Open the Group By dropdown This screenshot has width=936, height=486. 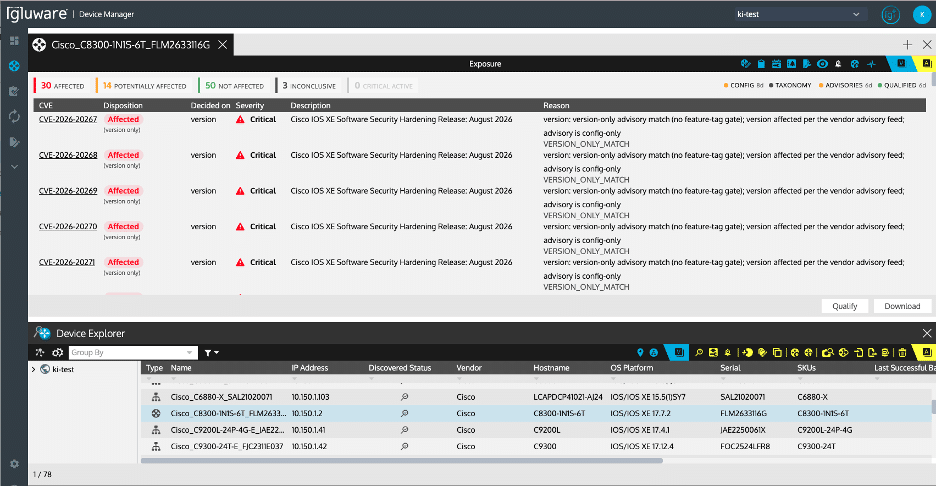[133, 352]
